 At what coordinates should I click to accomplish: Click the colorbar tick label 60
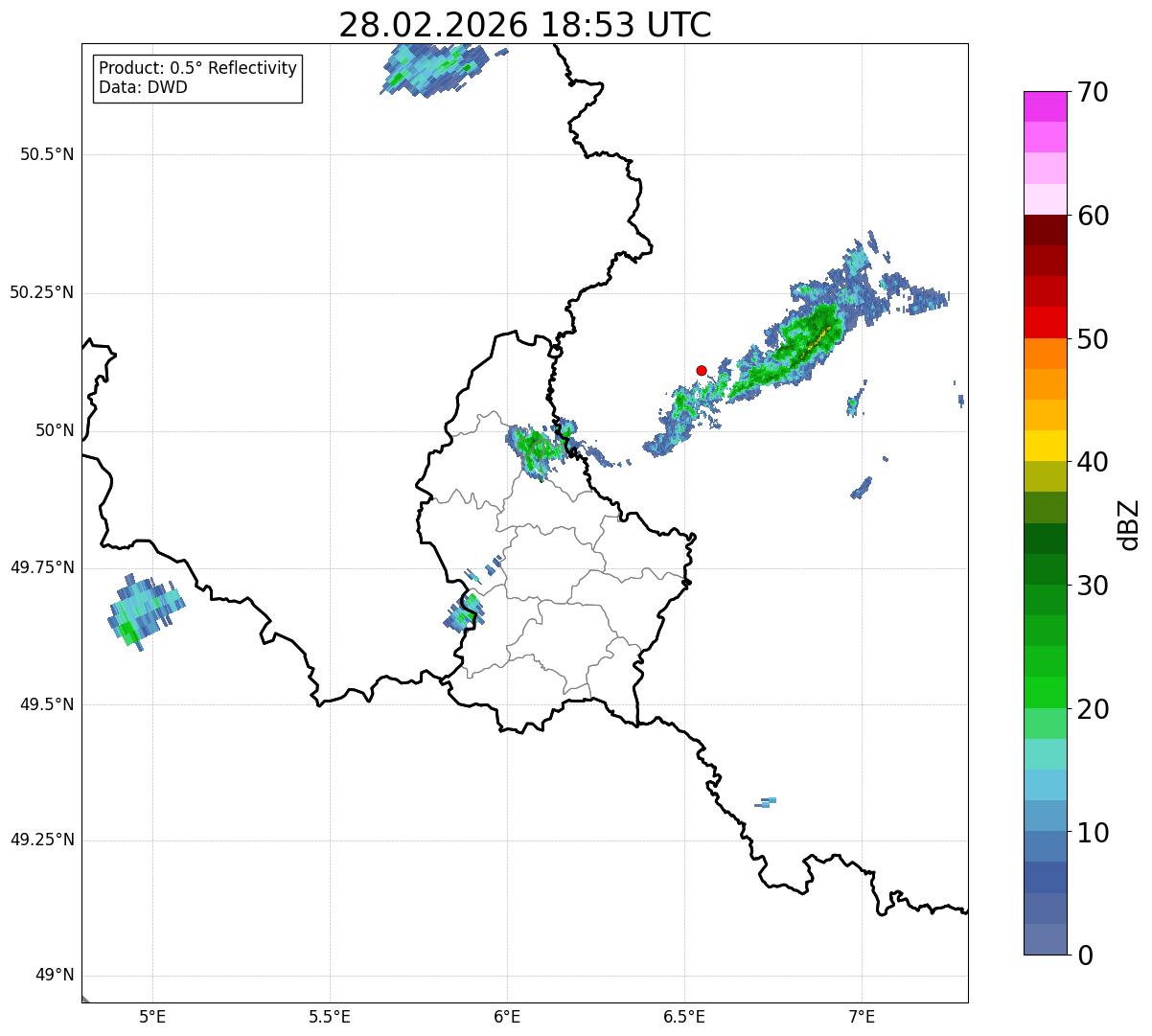1092,216
